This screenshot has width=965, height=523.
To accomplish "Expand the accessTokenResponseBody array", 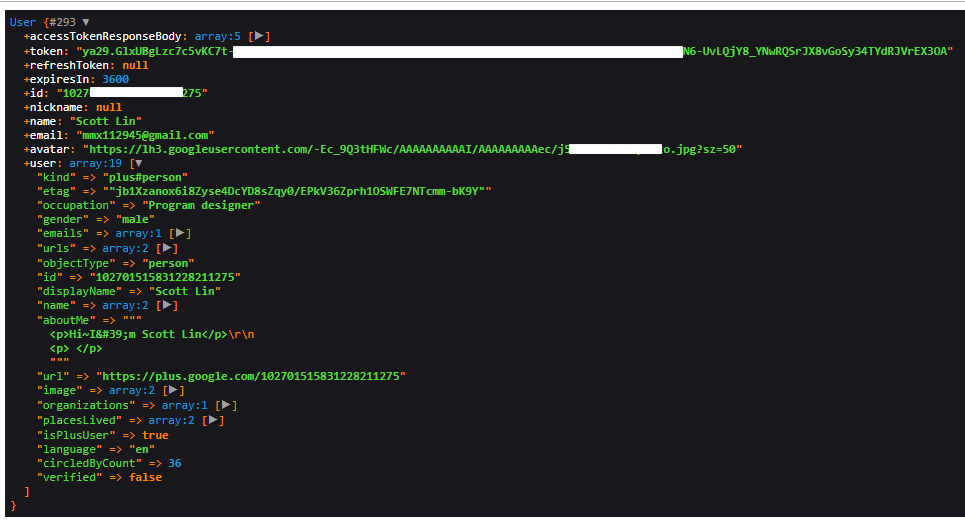I will click(258, 36).
